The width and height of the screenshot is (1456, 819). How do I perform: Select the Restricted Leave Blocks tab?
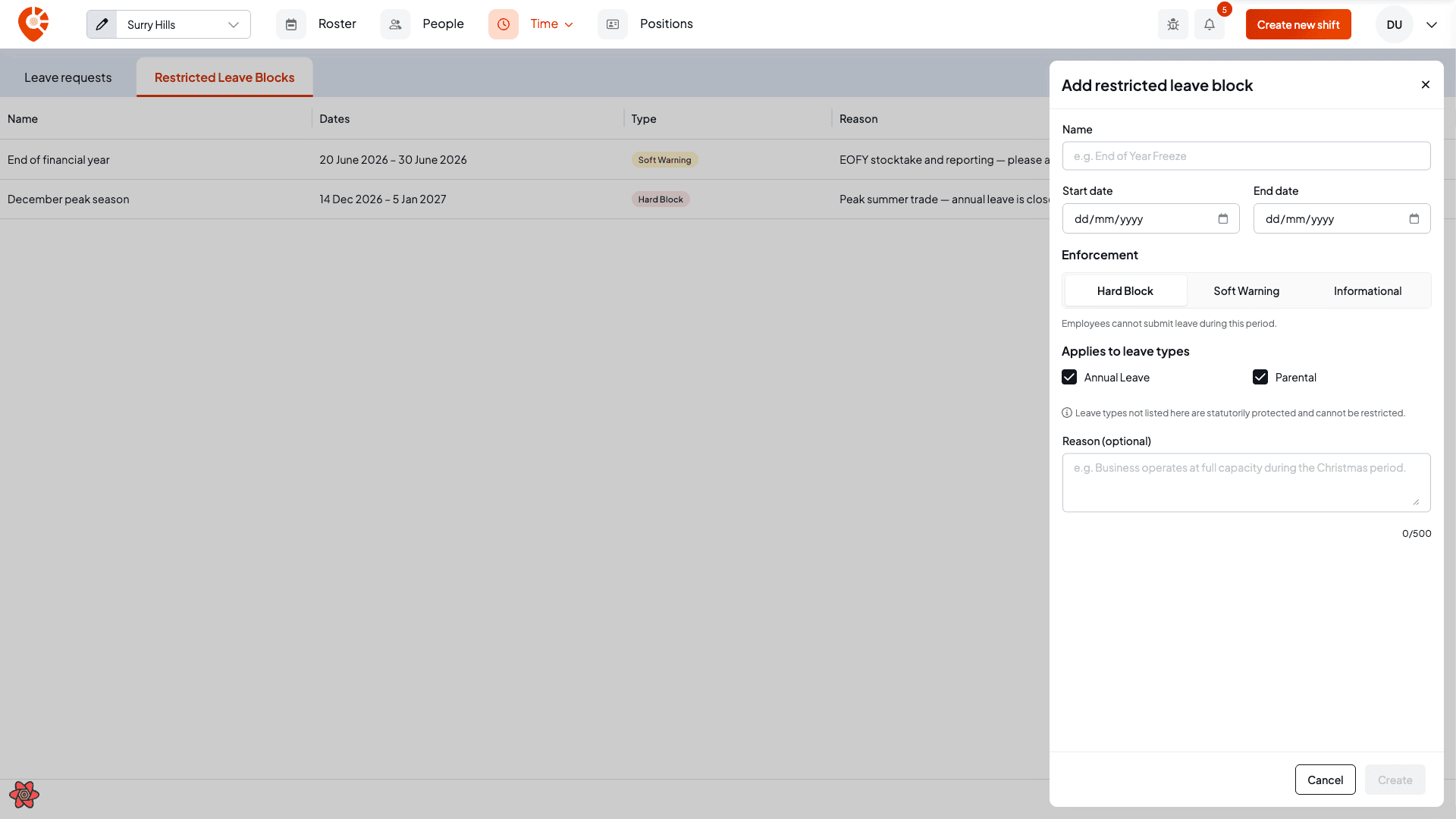point(224,77)
